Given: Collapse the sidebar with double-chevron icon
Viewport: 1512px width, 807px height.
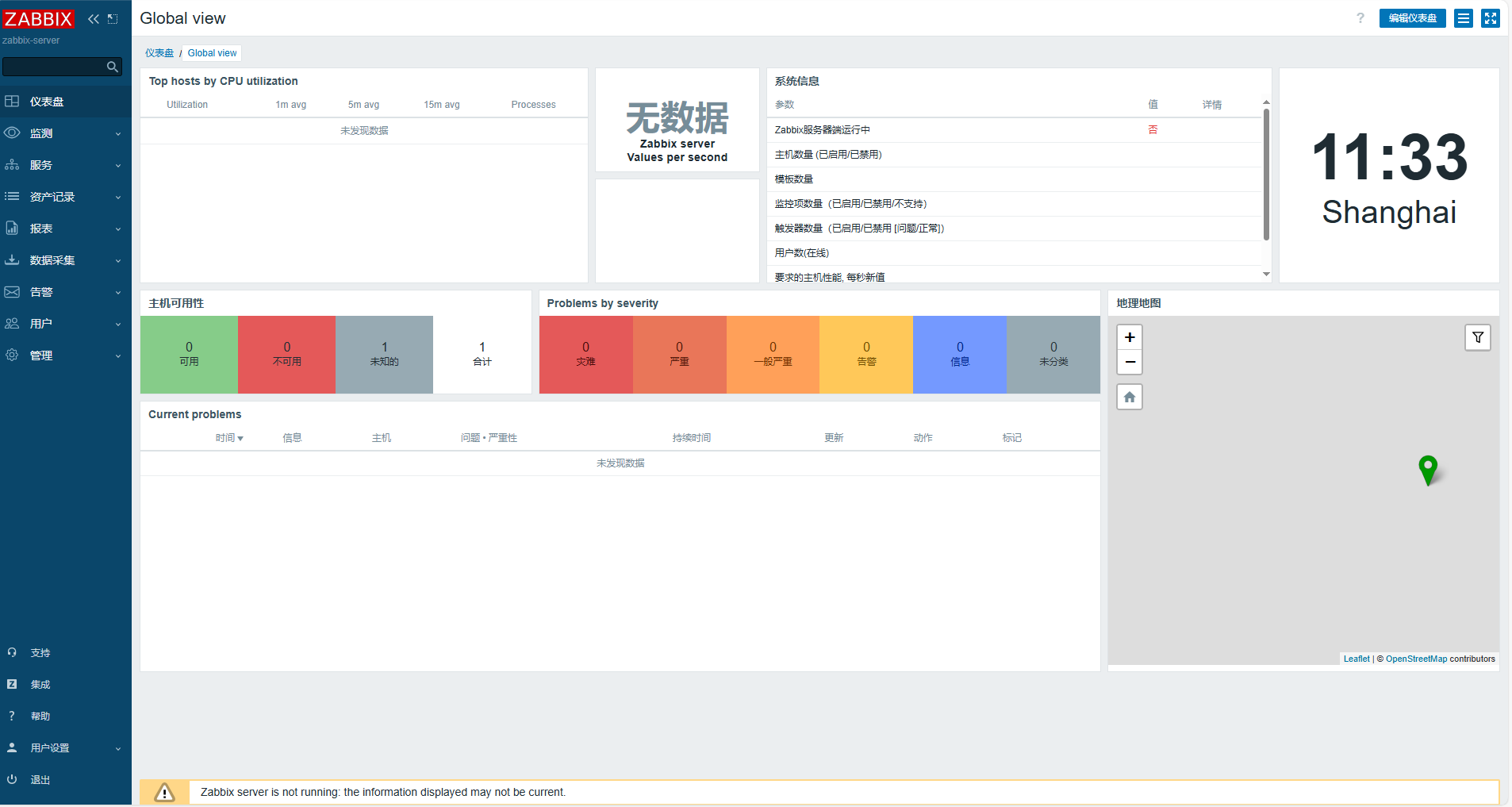Looking at the screenshot, I should (x=94, y=18).
